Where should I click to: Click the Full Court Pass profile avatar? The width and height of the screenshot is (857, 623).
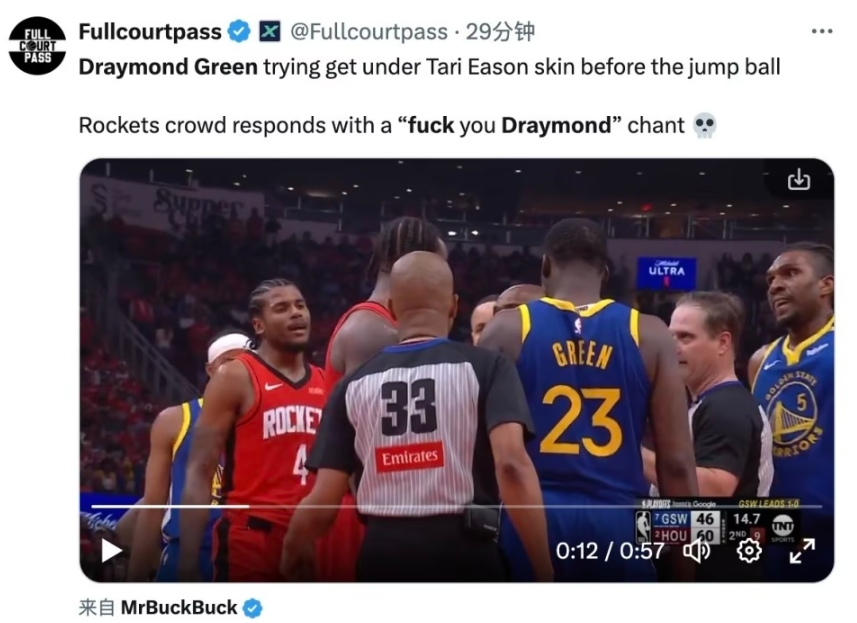pyautogui.click(x=37, y=46)
